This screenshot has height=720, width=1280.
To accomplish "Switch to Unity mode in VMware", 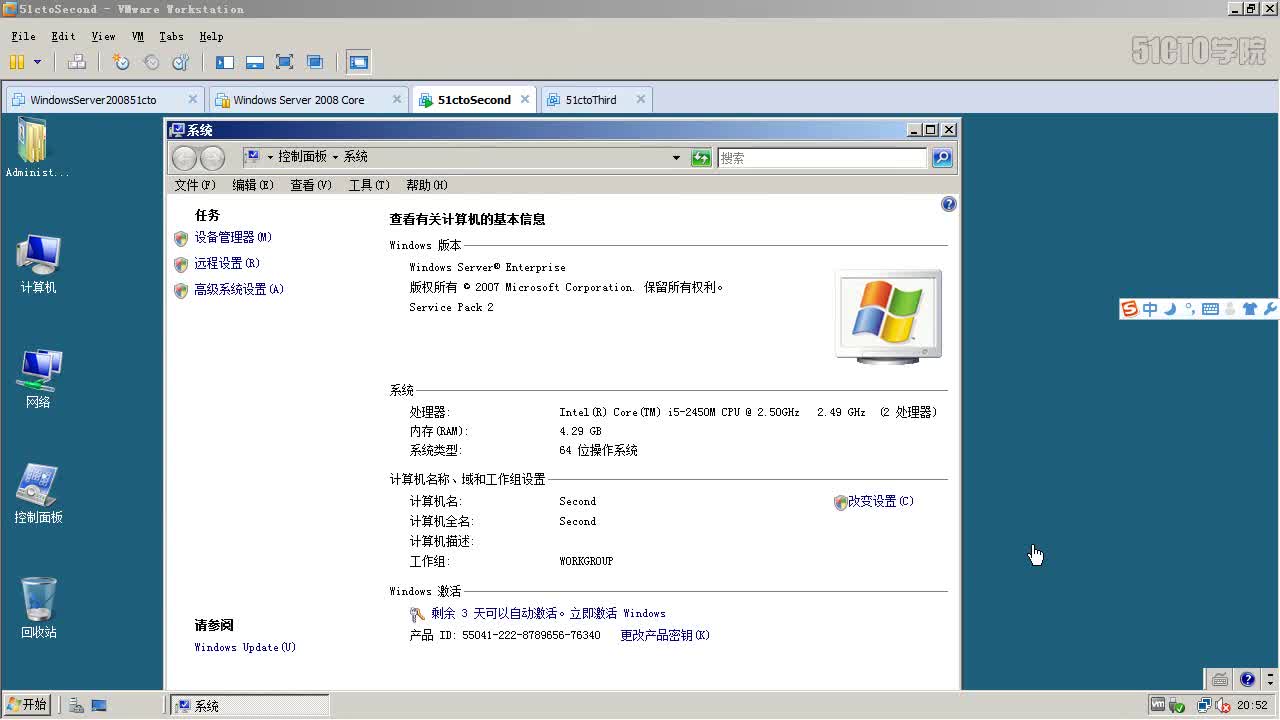I will click(x=315, y=62).
